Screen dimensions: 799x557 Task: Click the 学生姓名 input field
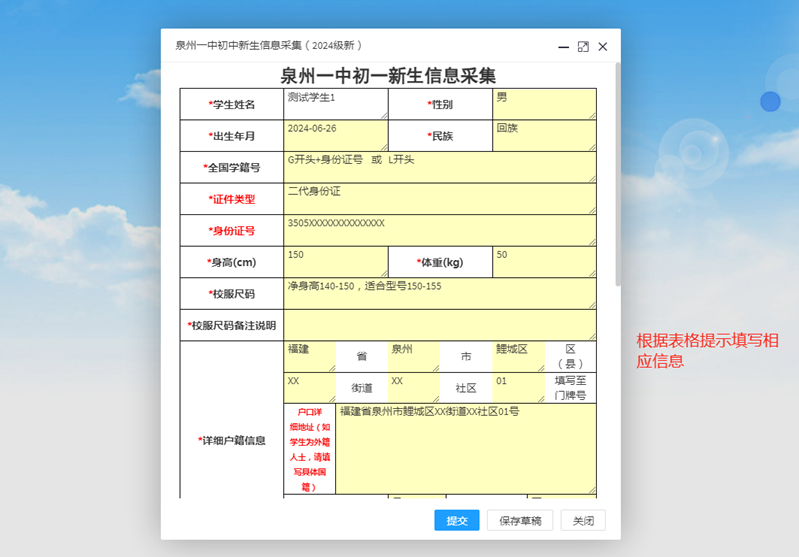pos(335,104)
